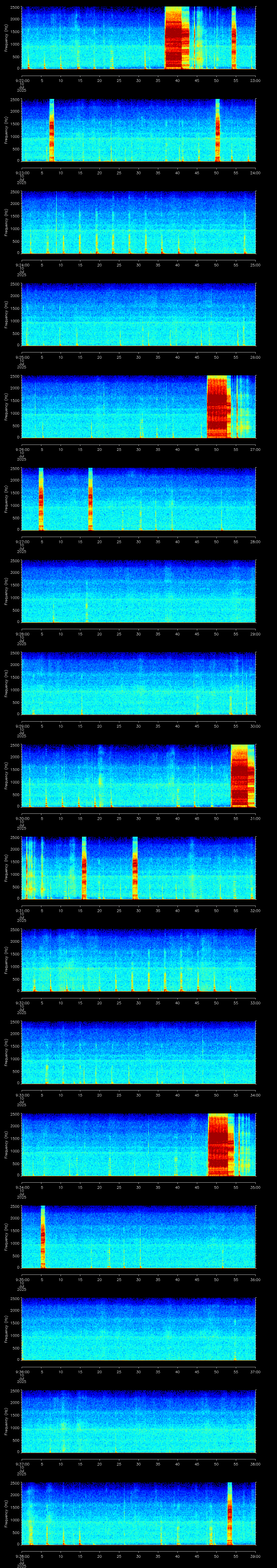The width and height of the screenshot is (277, 1568).
Task: Select the spectrogram panel starting at 9:24:00
Action: [139, 222]
